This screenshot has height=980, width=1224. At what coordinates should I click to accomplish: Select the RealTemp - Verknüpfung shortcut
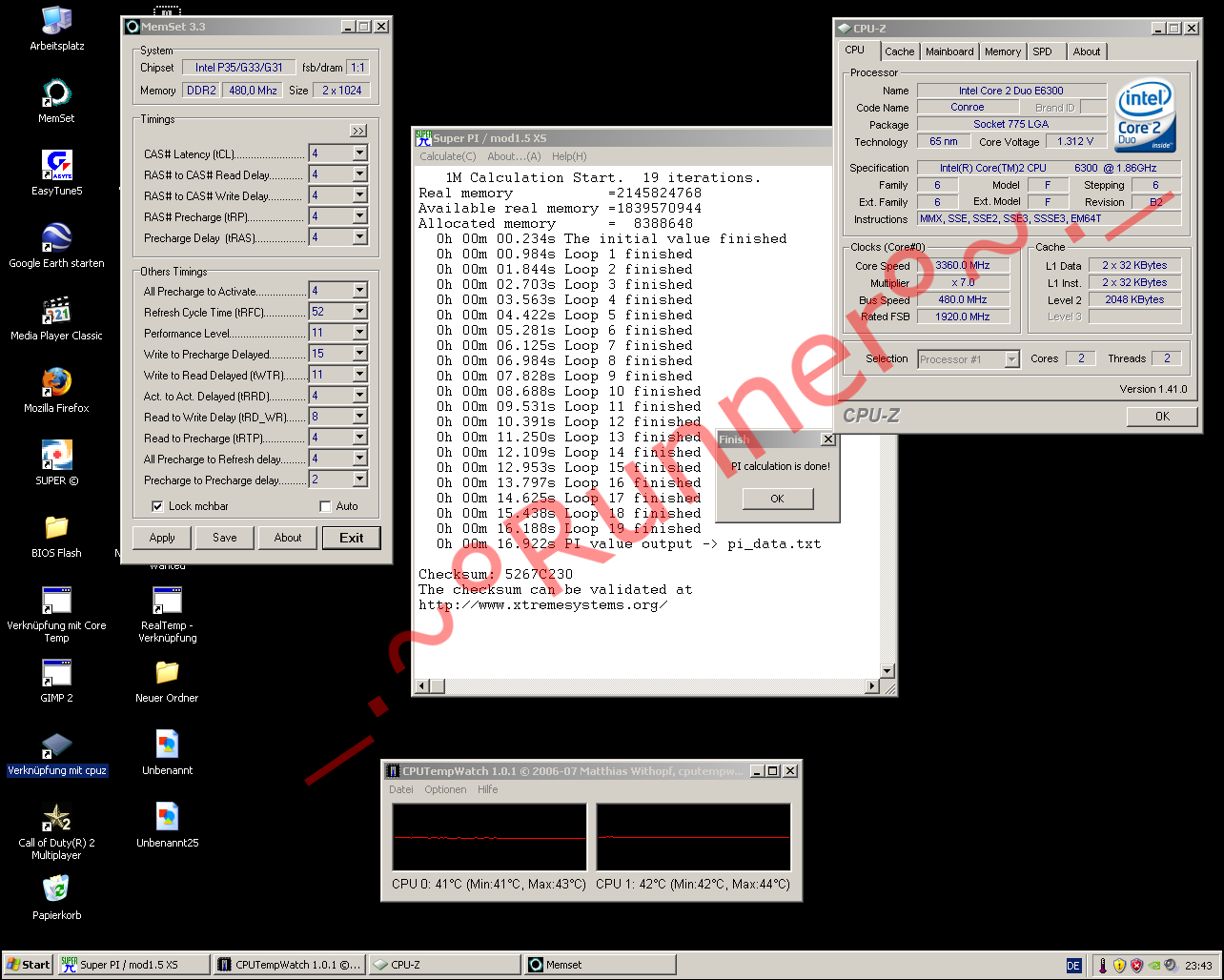tap(167, 615)
